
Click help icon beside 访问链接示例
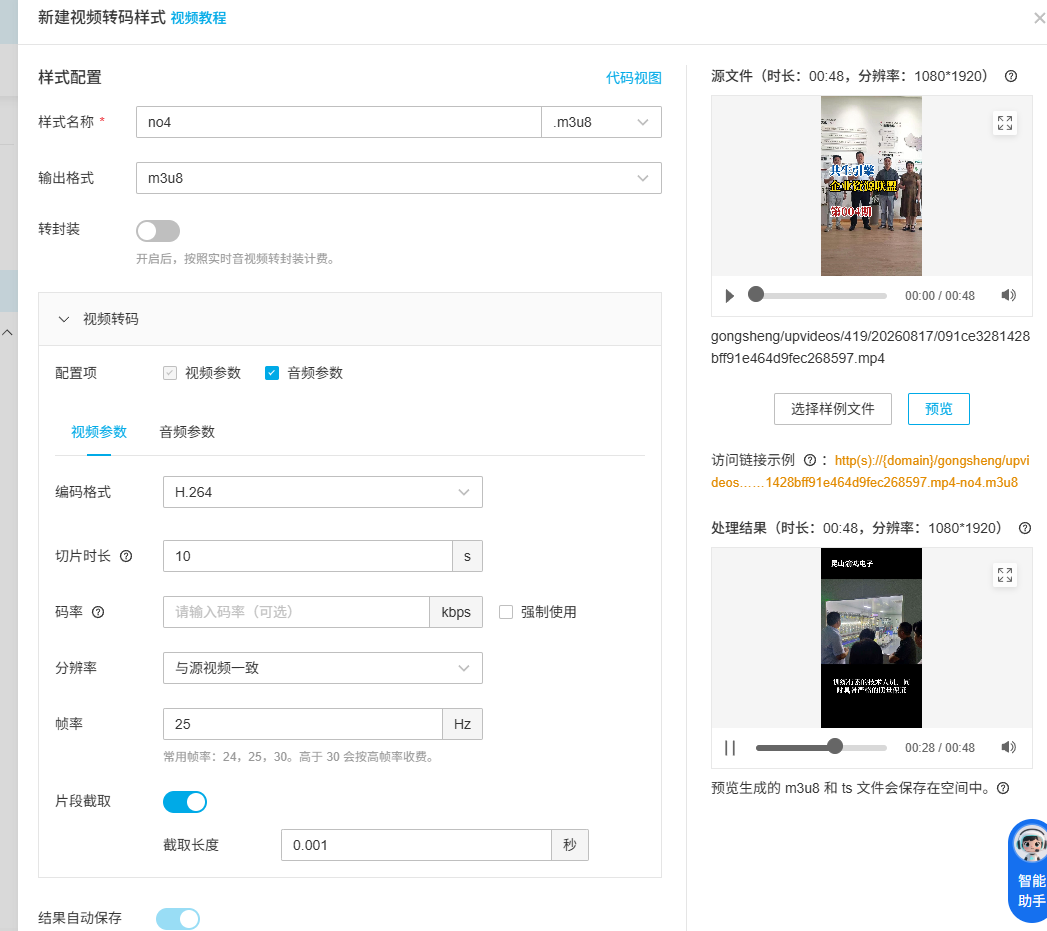pos(810,460)
